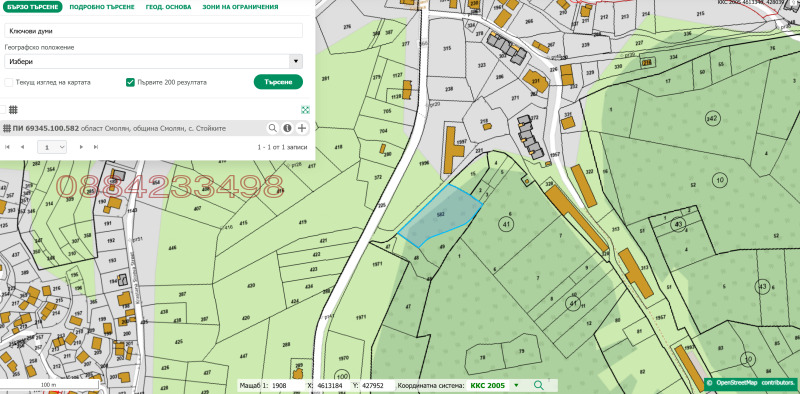Image resolution: width=800 pixels, height=394 pixels.
Task: Open 'Зони на ограничения' tab
Action: pos(240,7)
